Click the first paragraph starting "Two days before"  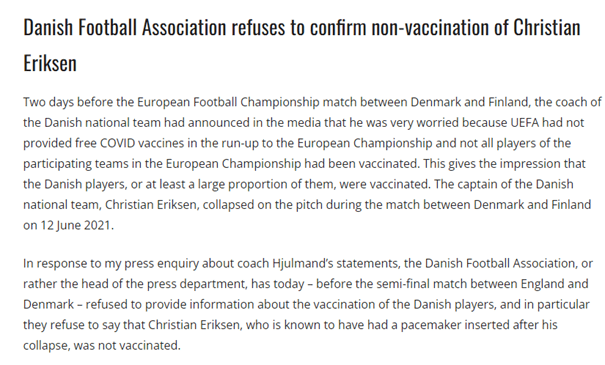click(x=312, y=163)
